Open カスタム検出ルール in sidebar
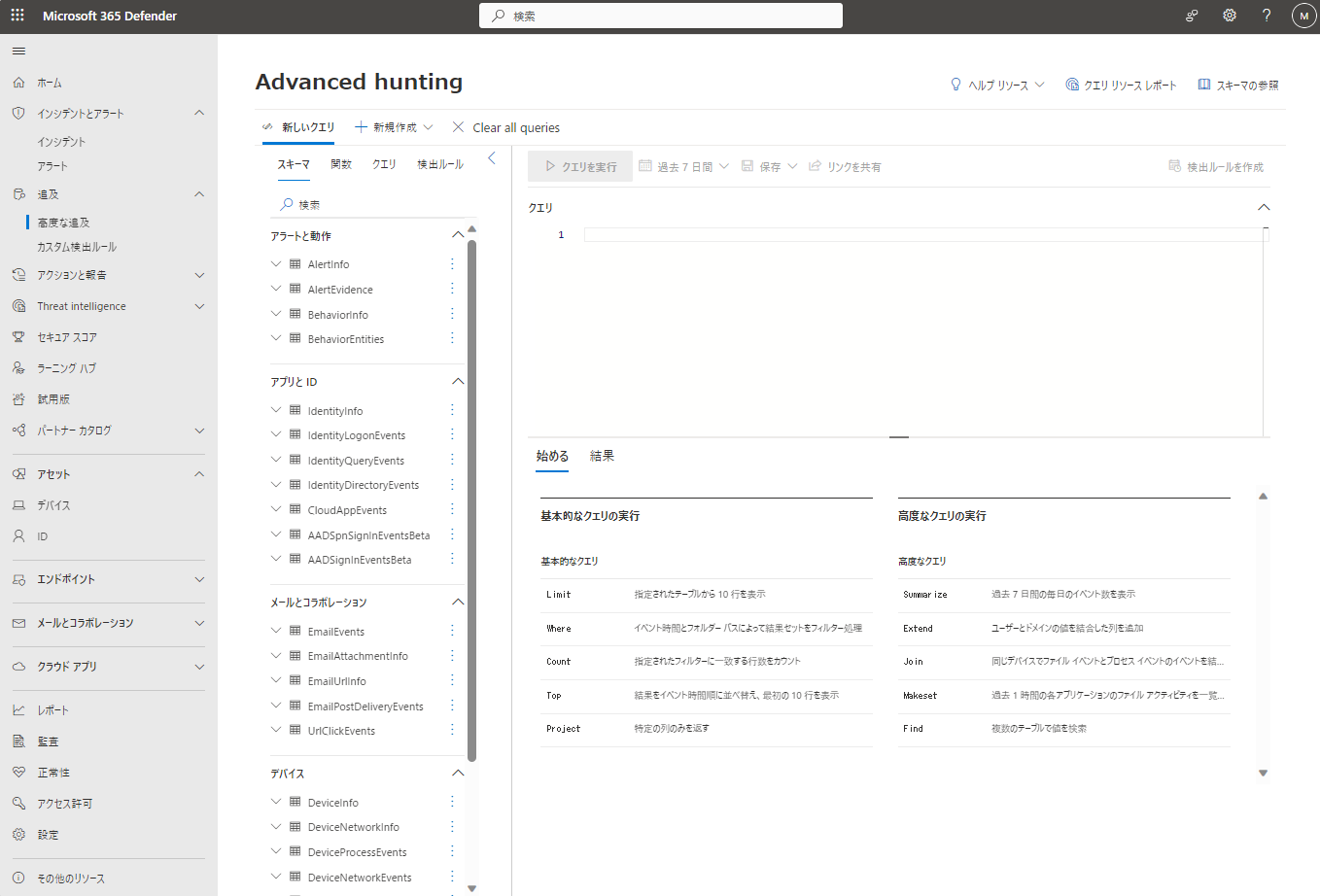Image resolution: width=1320 pixels, height=896 pixels. point(77,247)
